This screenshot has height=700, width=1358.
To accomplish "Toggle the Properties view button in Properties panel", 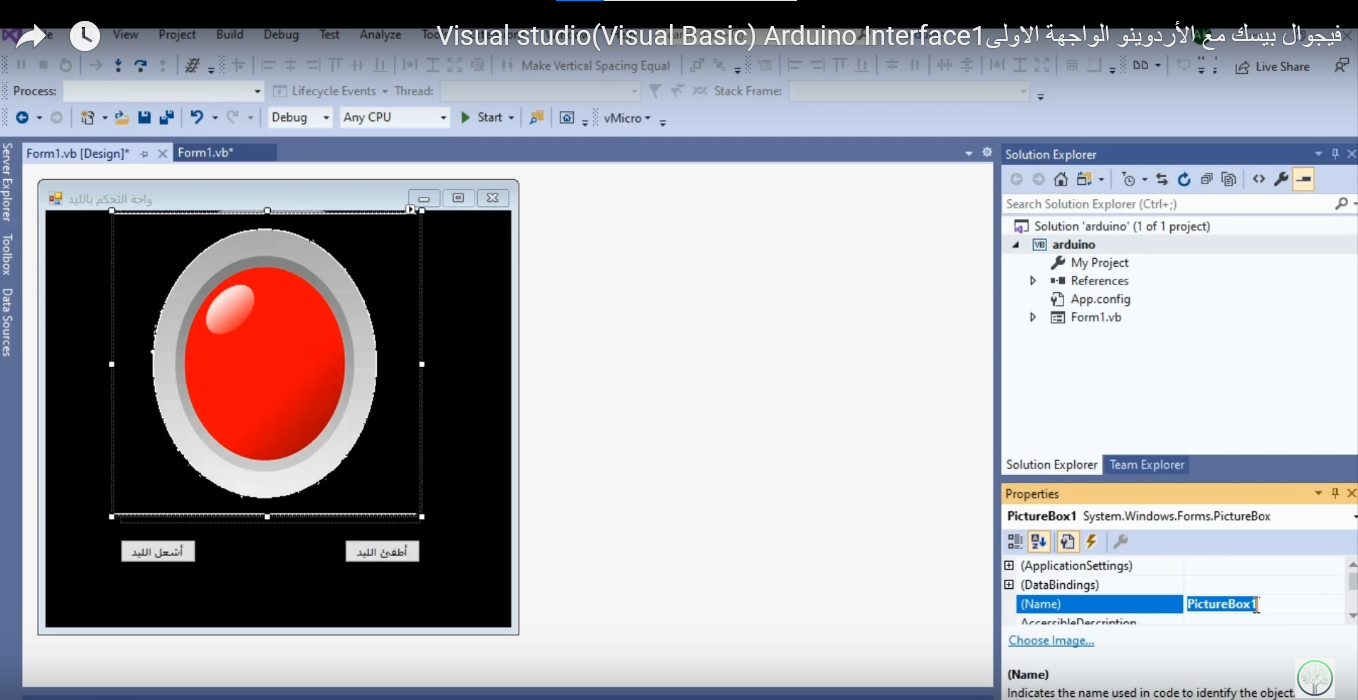I will [1066, 541].
